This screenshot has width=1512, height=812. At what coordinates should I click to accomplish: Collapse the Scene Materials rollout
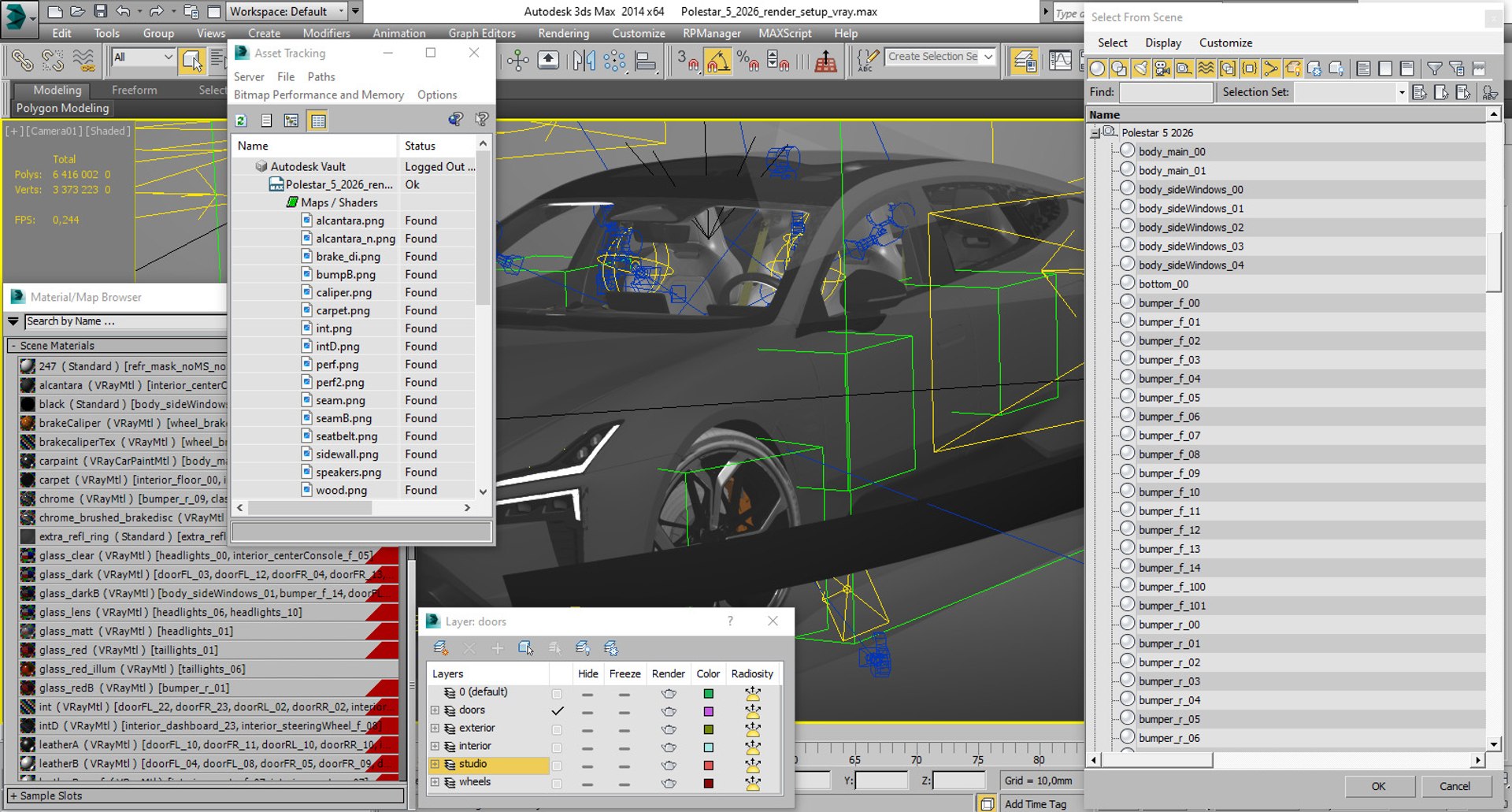click(13, 346)
